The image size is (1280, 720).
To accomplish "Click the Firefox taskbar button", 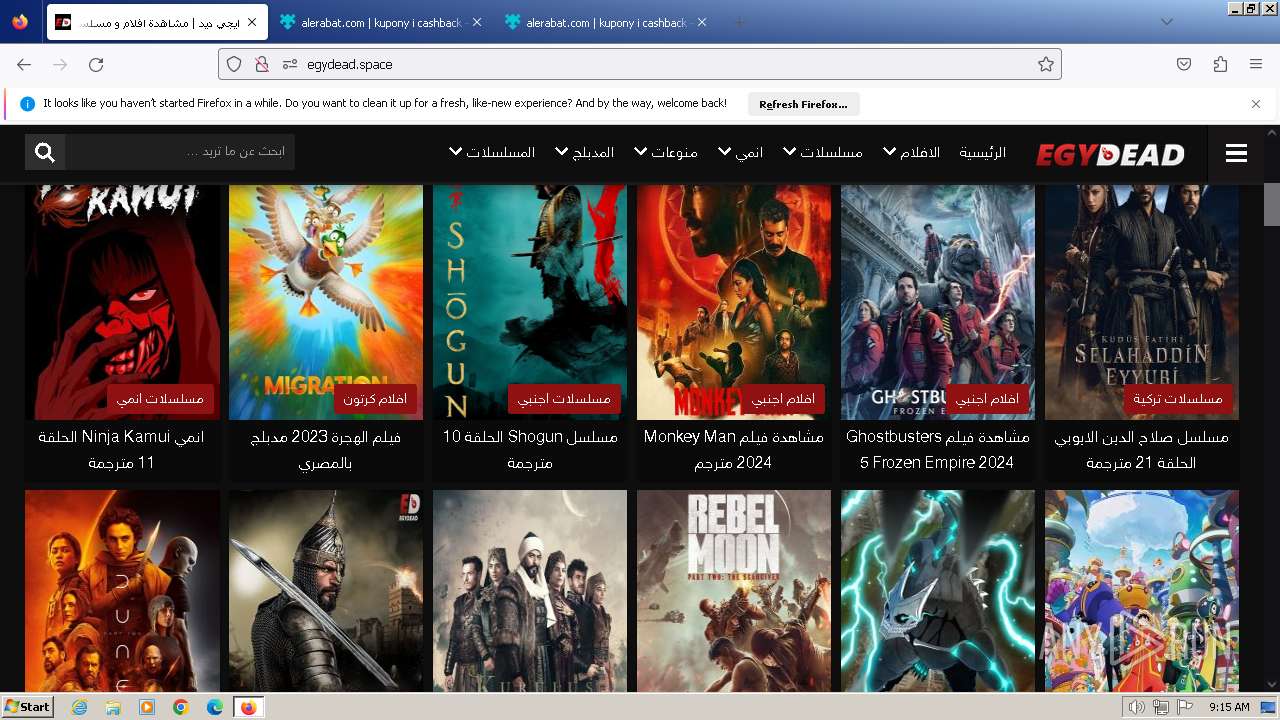I will (249, 707).
